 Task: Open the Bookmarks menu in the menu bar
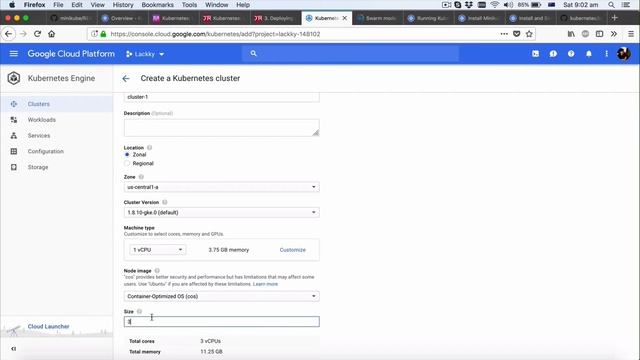(158, 5)
